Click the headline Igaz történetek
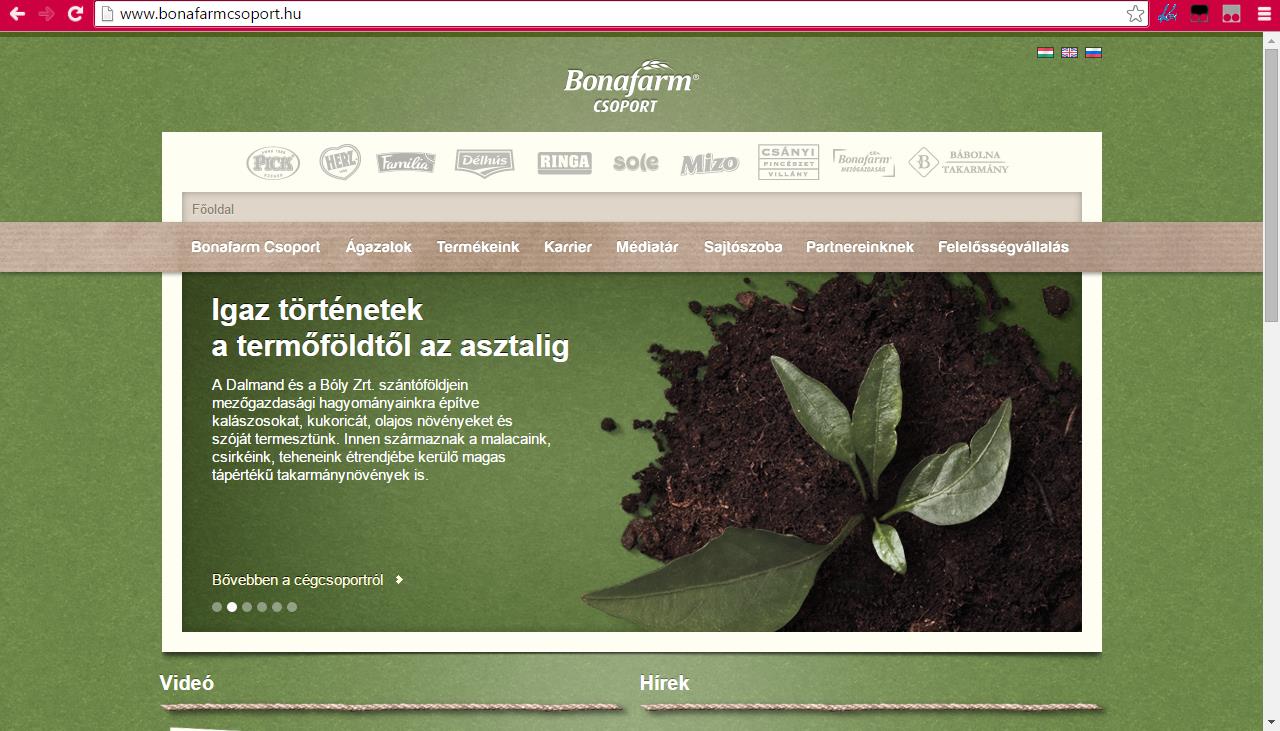 click(x=317, y=310)
